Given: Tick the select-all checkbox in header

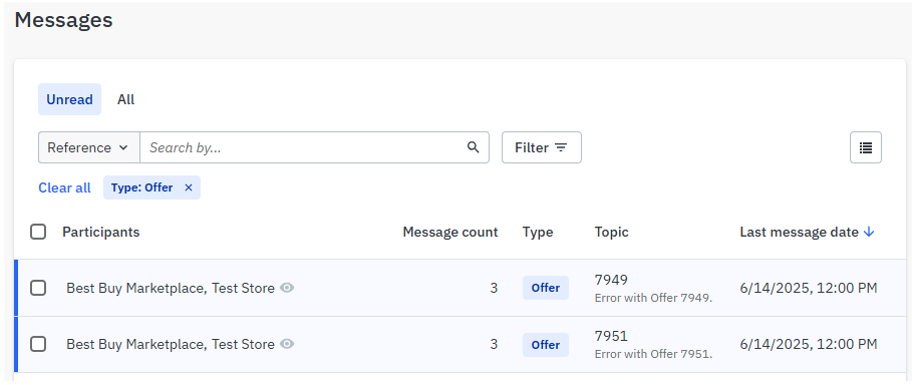Looking at the screenshot, I should [x=38, y=232].
